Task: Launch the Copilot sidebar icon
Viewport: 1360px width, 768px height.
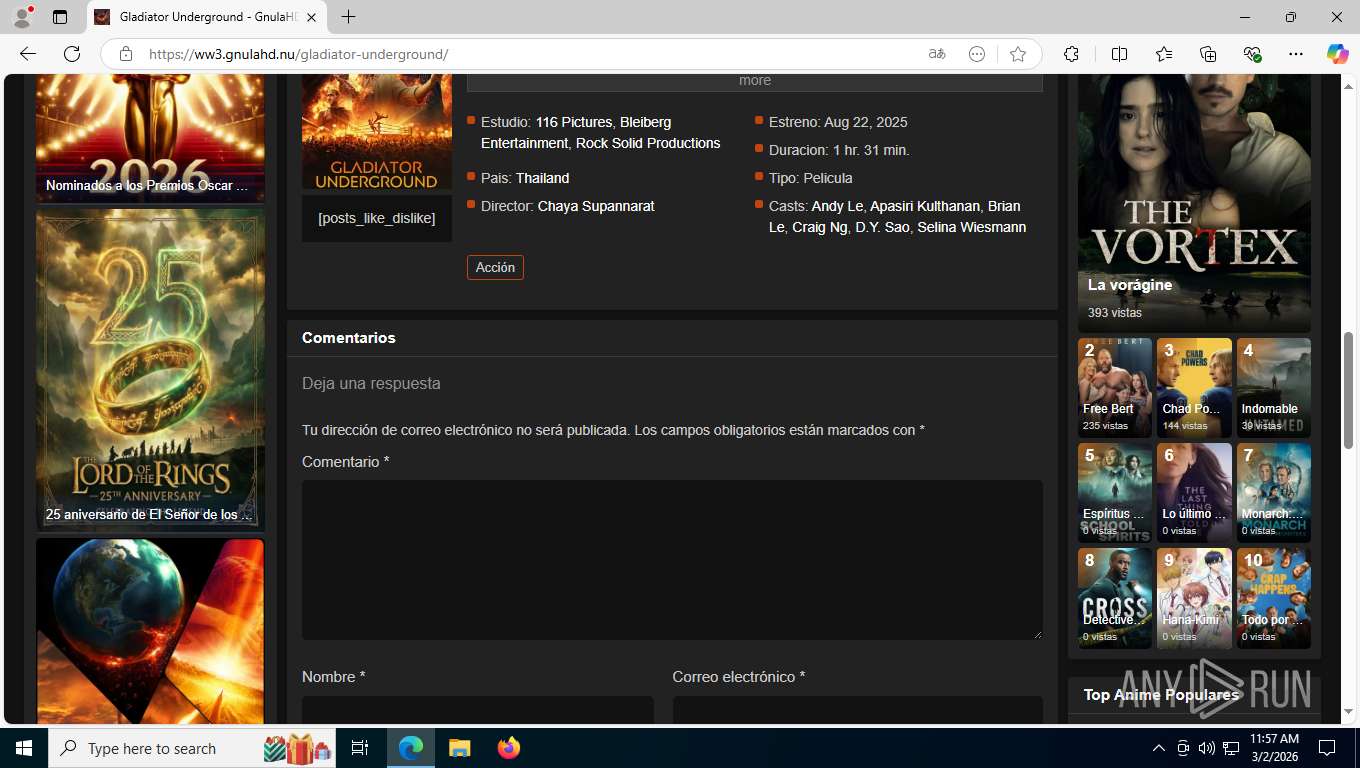Action: [1338, 54]
